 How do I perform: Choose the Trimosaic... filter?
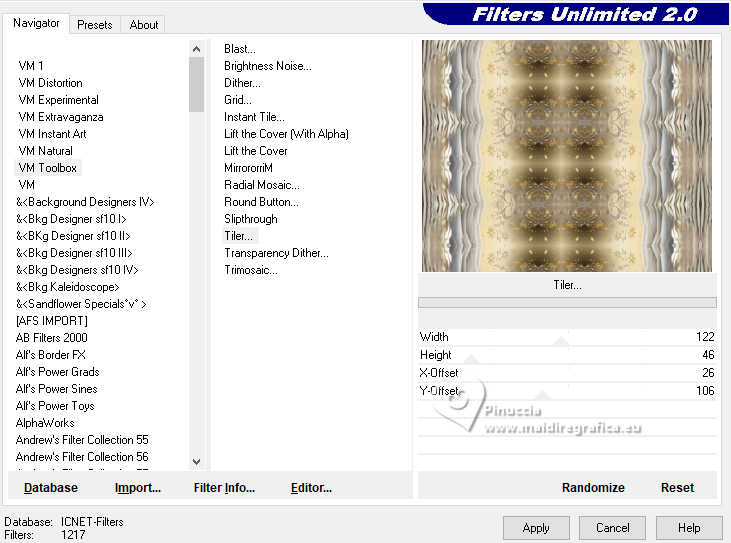point(251,270)
